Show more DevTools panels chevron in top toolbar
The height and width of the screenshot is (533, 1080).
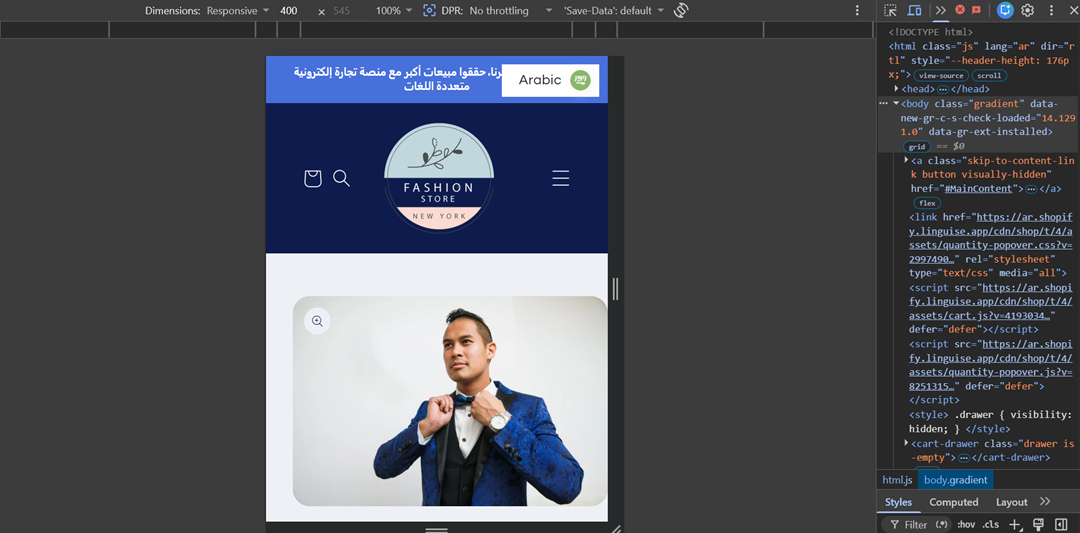(x=940, y=10)
